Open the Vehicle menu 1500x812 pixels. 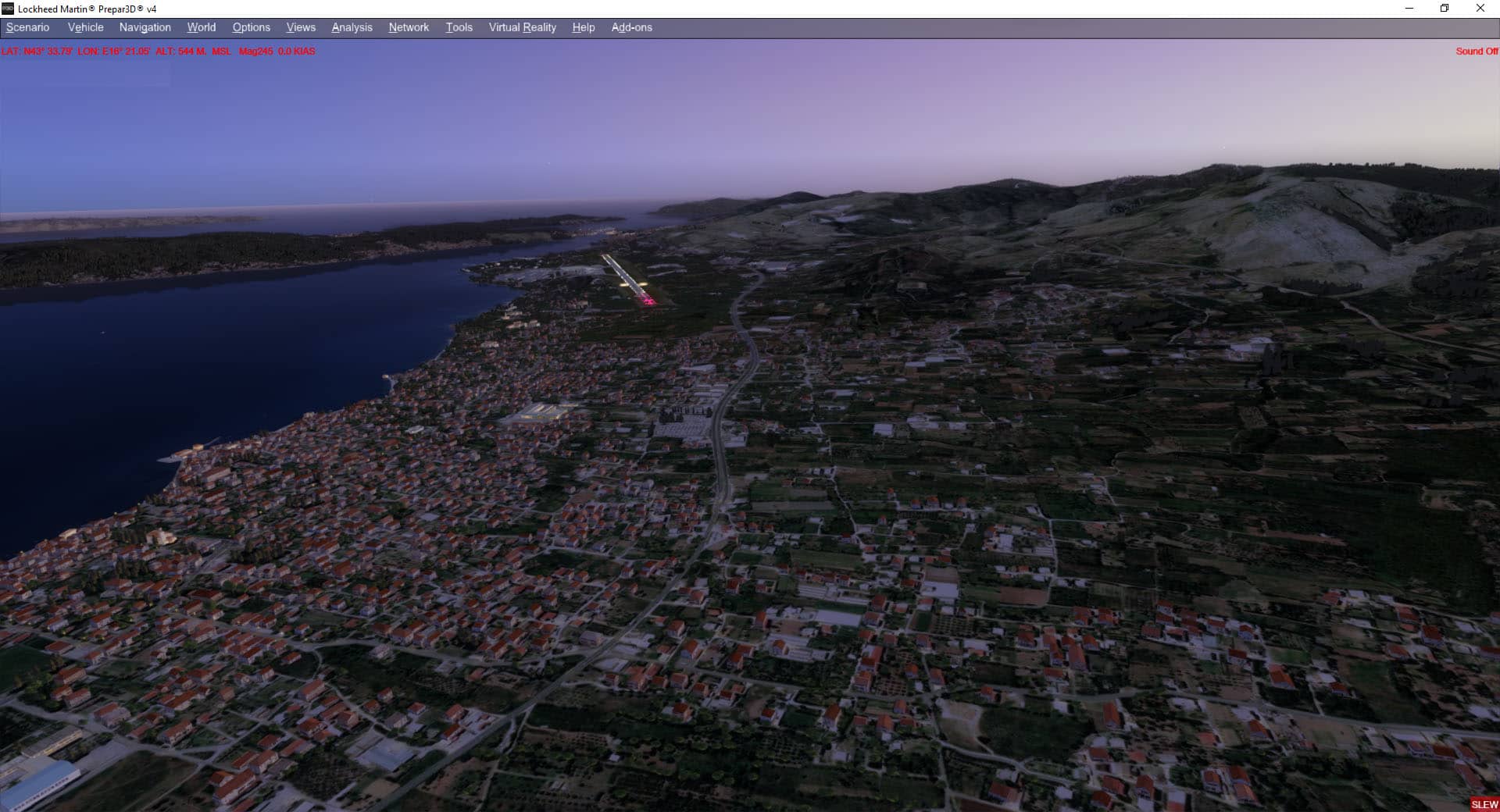pos(85,27)
